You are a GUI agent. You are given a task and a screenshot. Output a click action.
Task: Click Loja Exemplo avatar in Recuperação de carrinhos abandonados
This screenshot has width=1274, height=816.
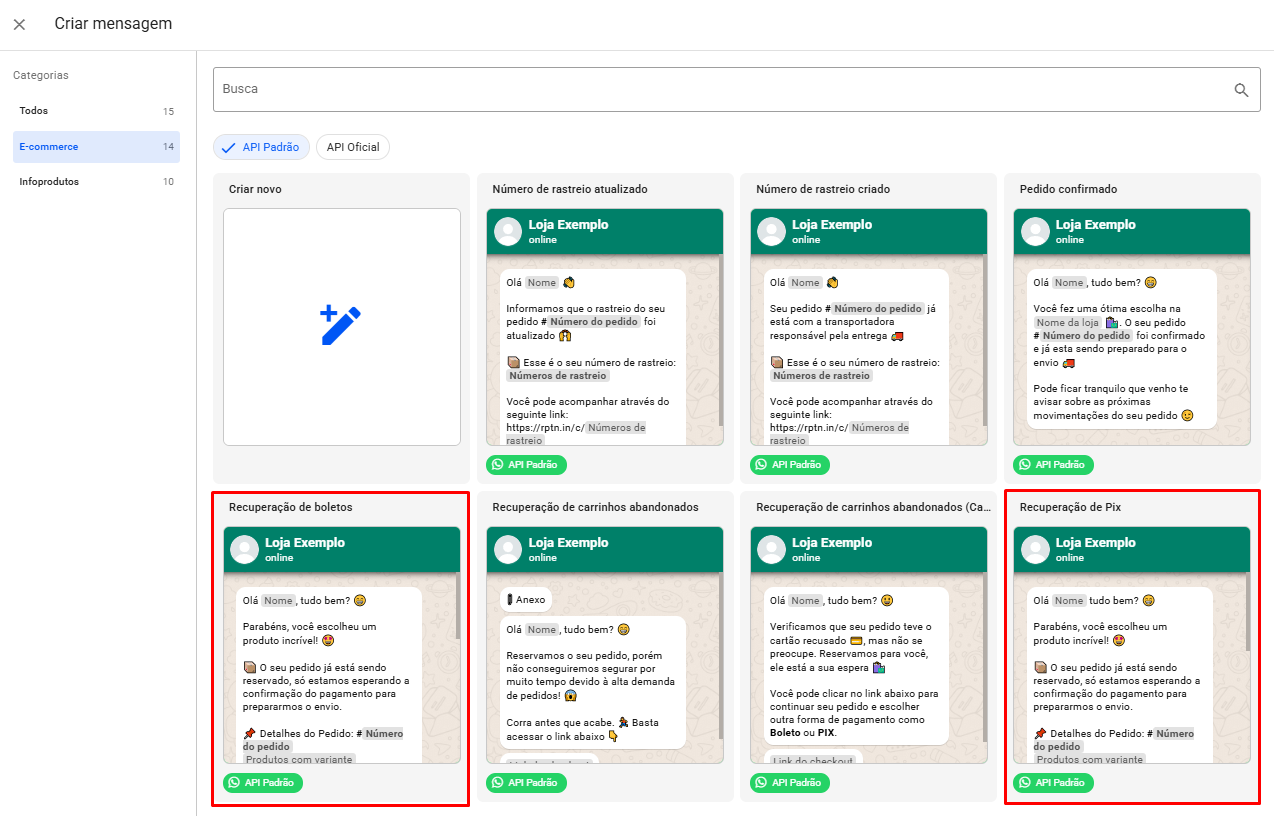tap(508, 549)
